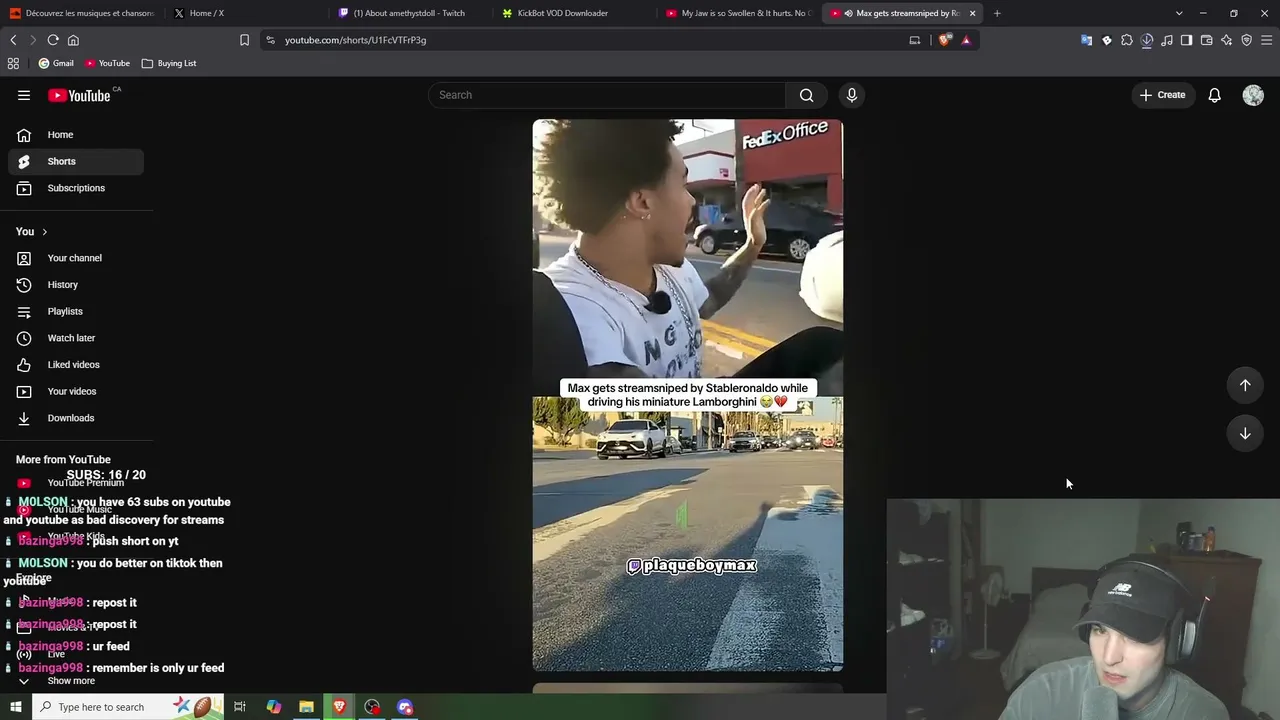
Task: Go to the YouTube logo home link
Action: 79,95
